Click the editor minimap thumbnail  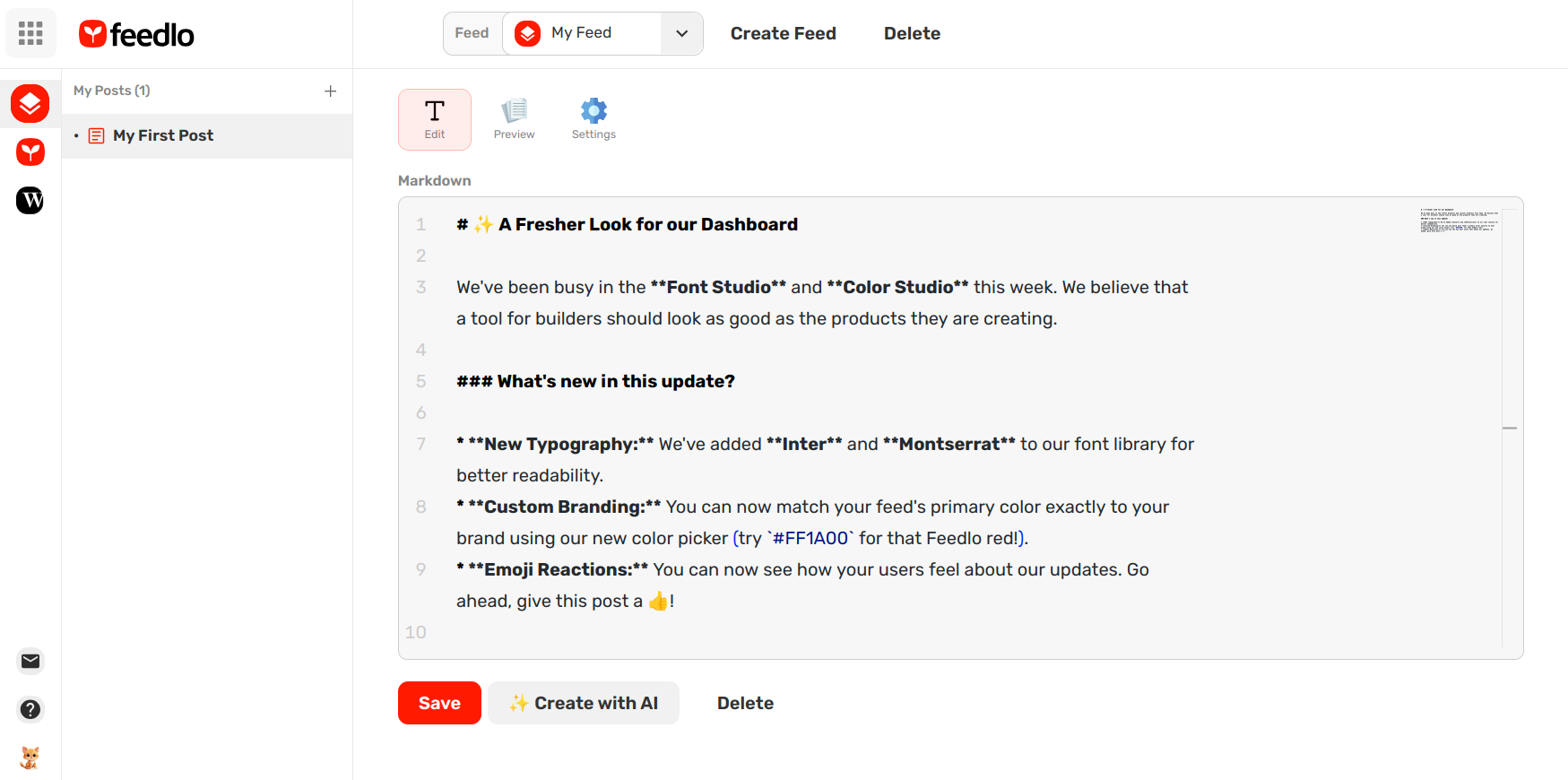click(x=1459, y=221)
